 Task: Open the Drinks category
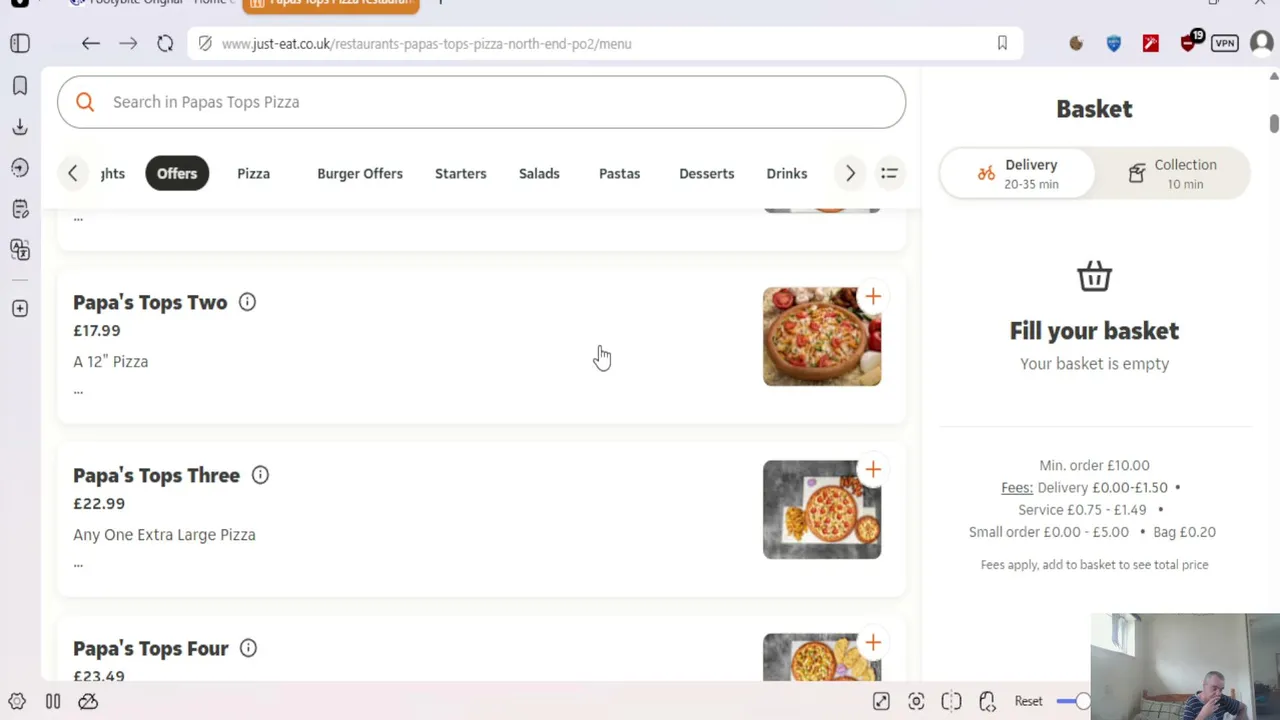(787, 173)
